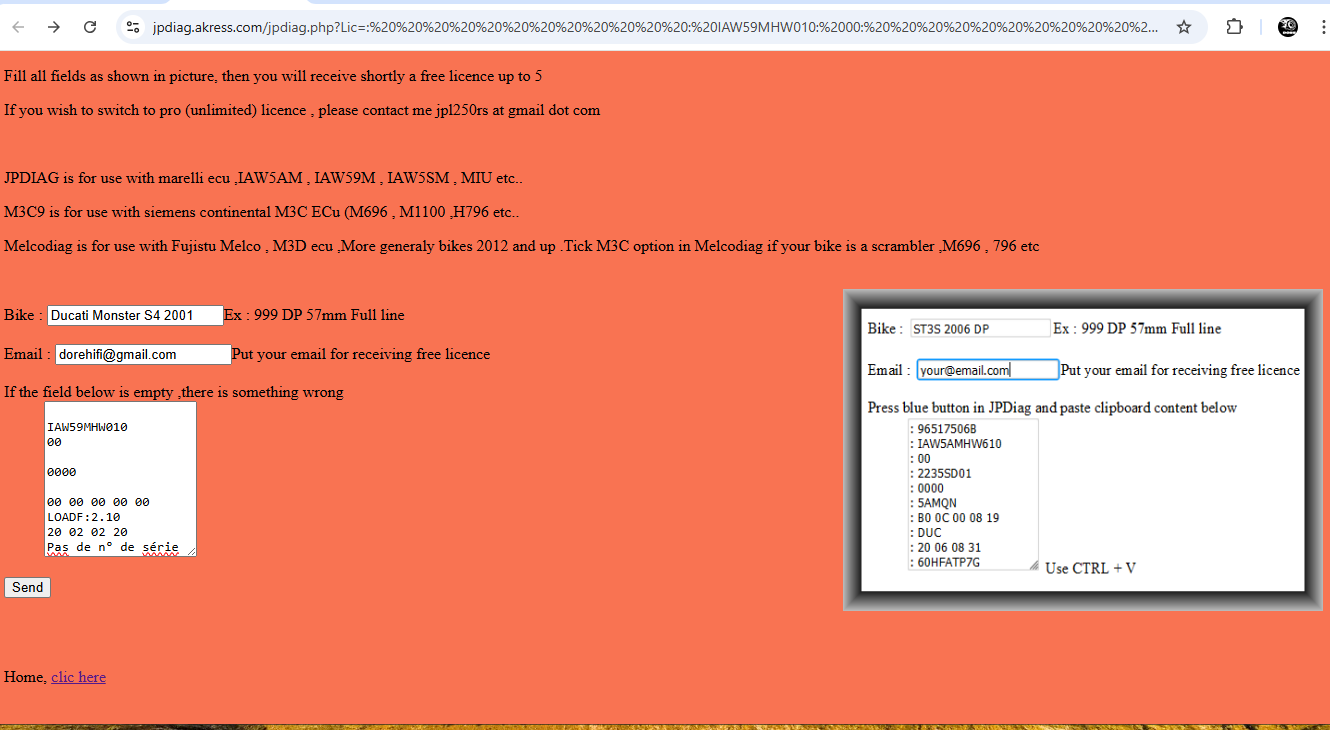
Task: Go back to the previous page
Action: coord(18,27)
